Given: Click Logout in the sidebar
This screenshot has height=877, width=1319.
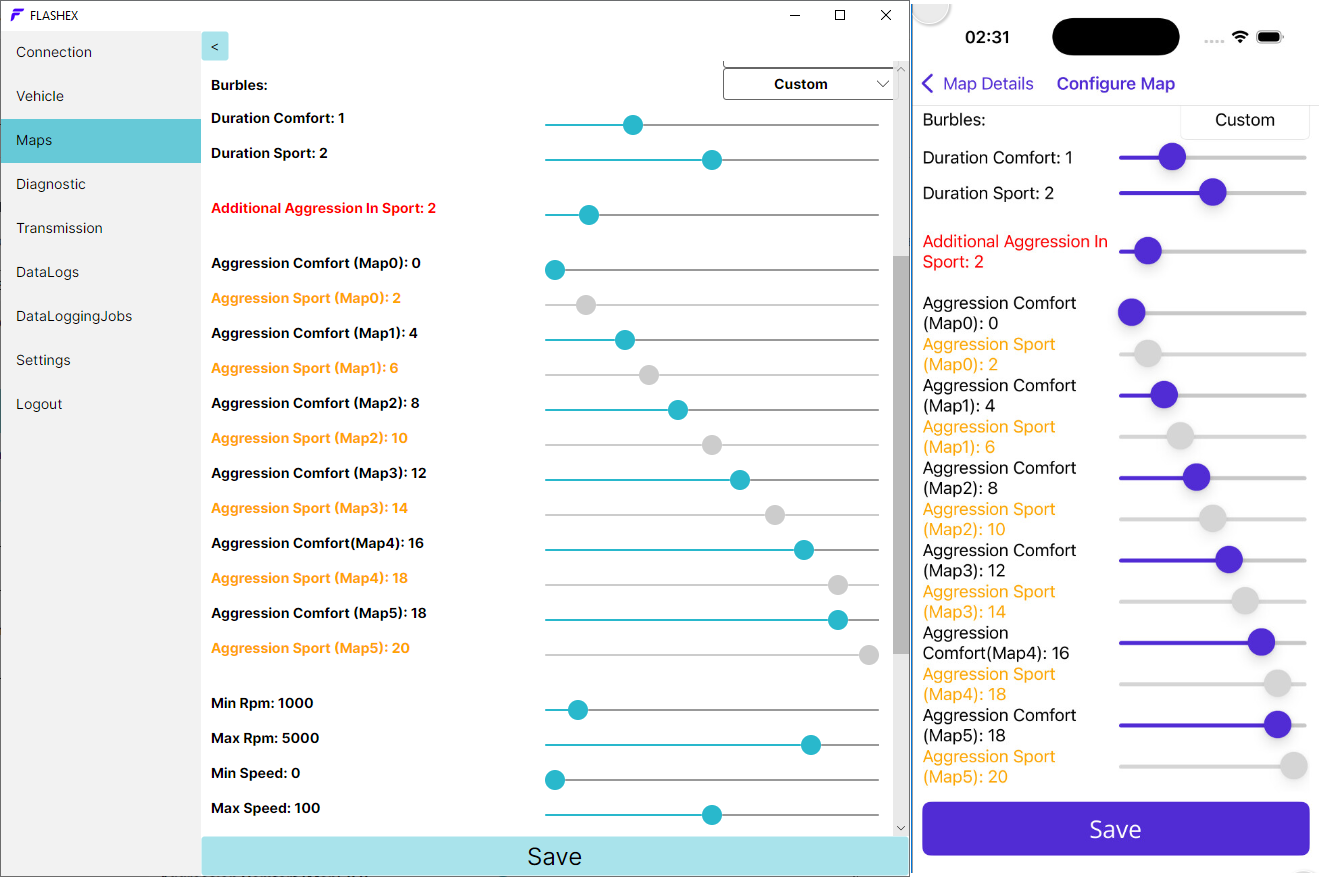Looking at the screenshot, I should 39,404.
